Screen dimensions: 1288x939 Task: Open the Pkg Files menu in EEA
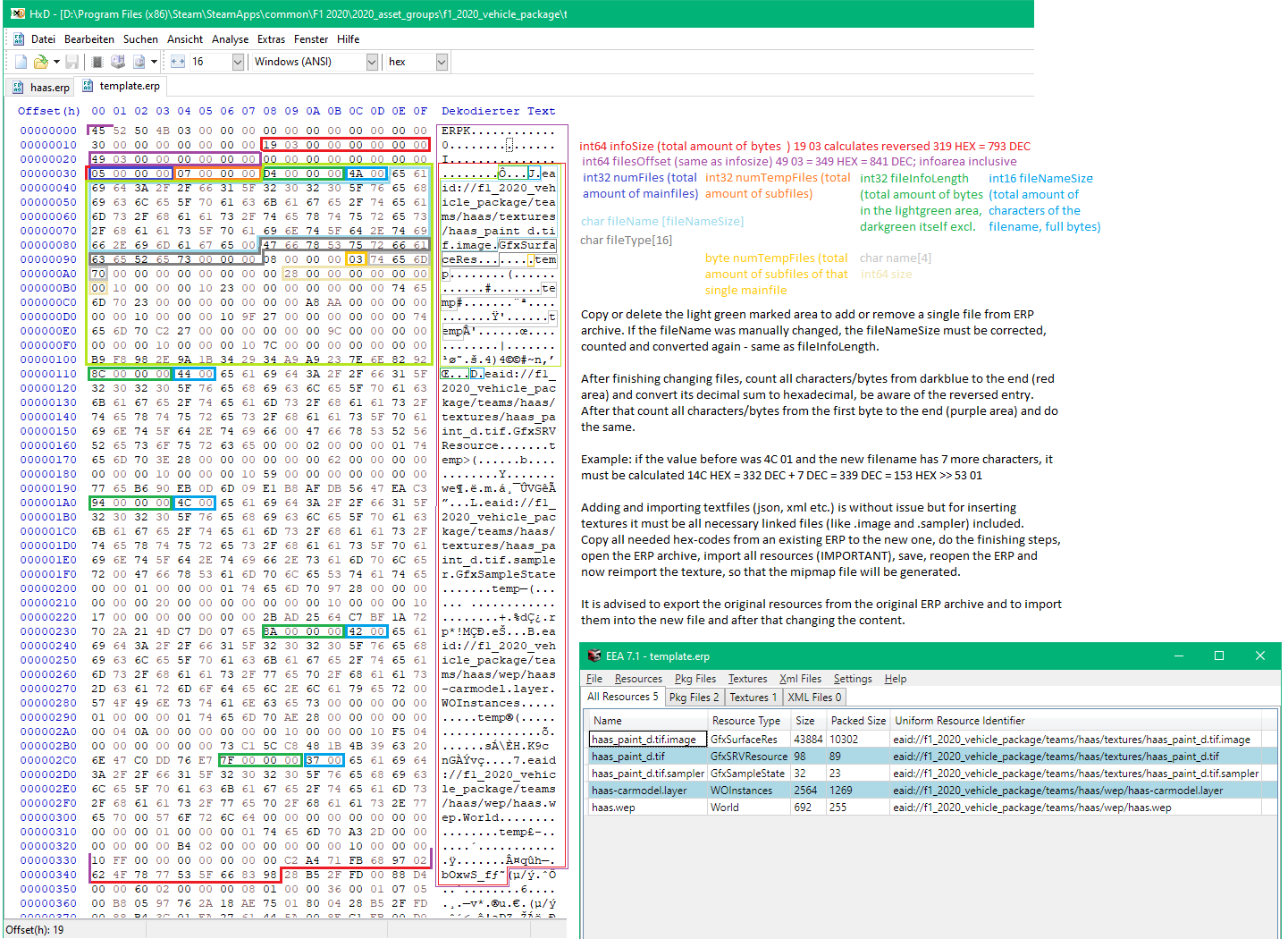[x=695, y=679]
